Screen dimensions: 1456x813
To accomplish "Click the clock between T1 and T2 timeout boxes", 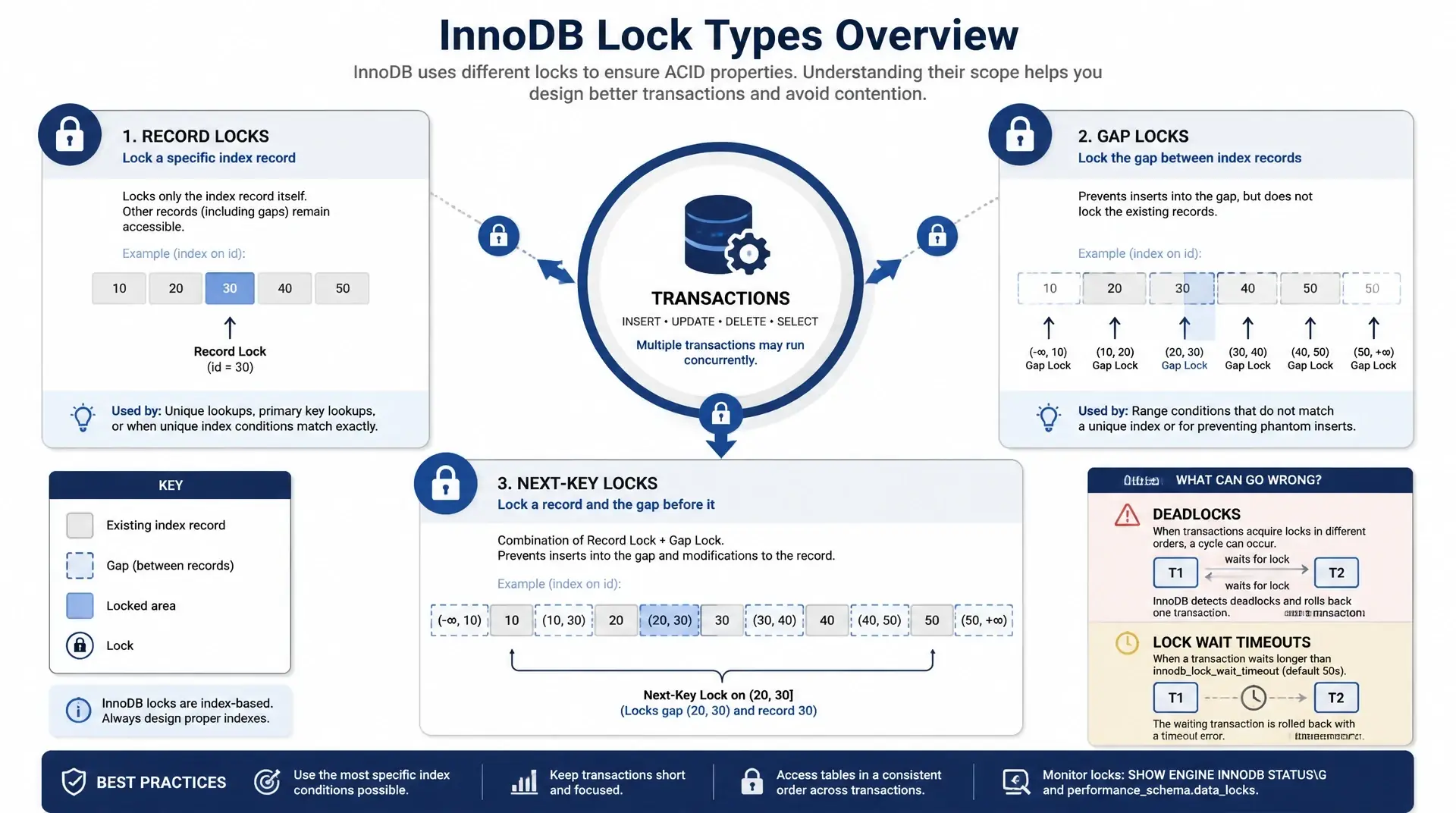I will tap(1254, 698).
